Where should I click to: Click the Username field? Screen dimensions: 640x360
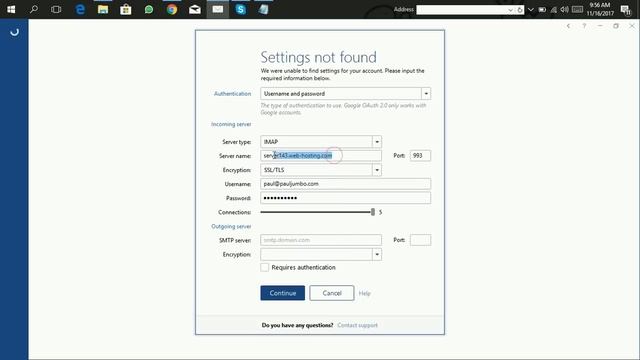point(345,184)
